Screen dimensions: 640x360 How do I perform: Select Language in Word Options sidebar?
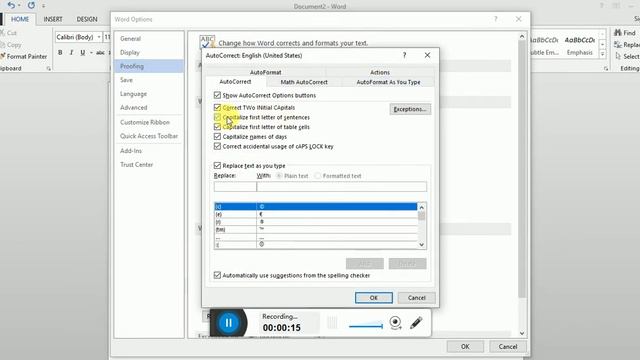click(149, 94)
